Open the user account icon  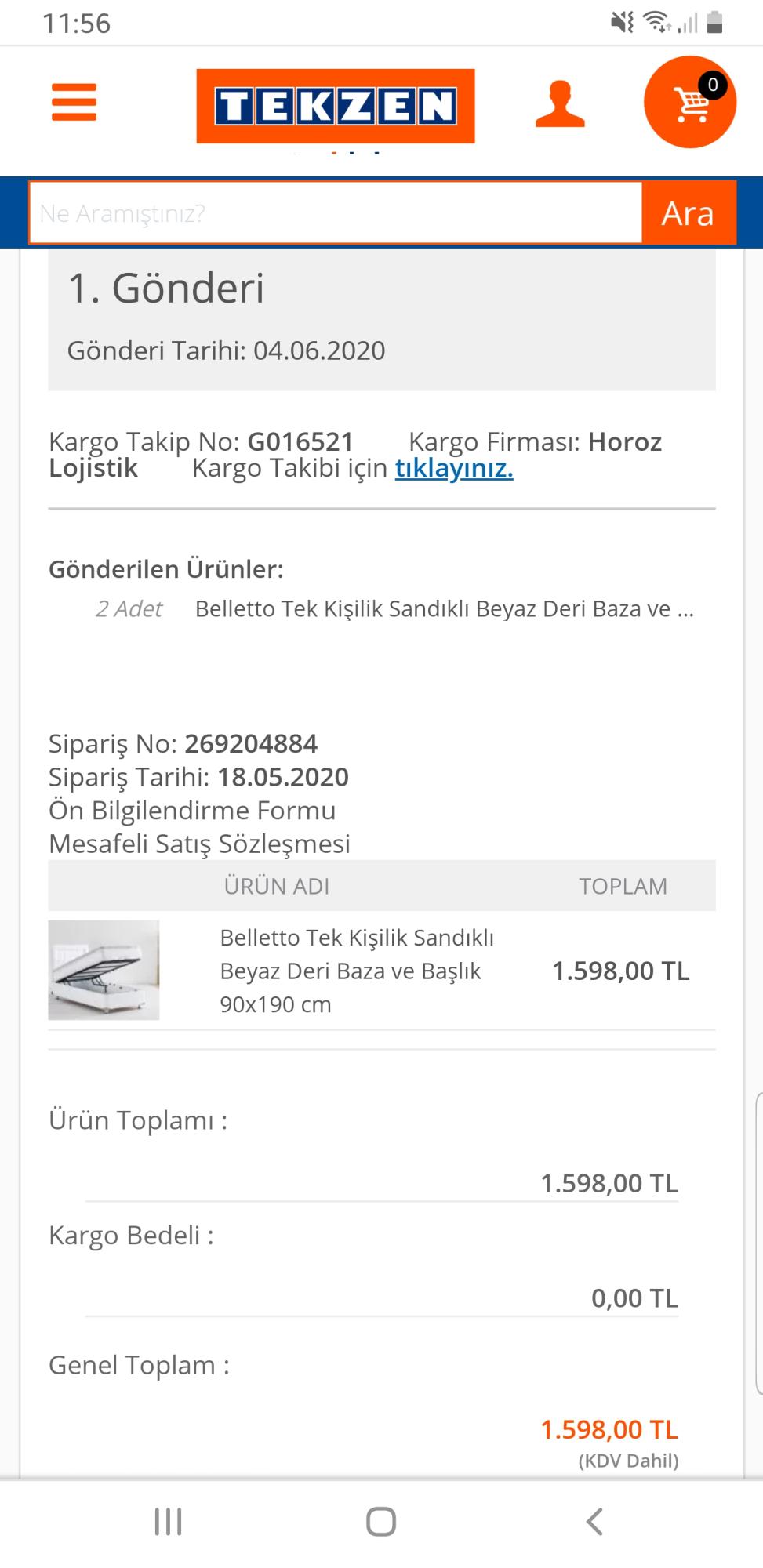pyautogui.click(x=560, y=104)
